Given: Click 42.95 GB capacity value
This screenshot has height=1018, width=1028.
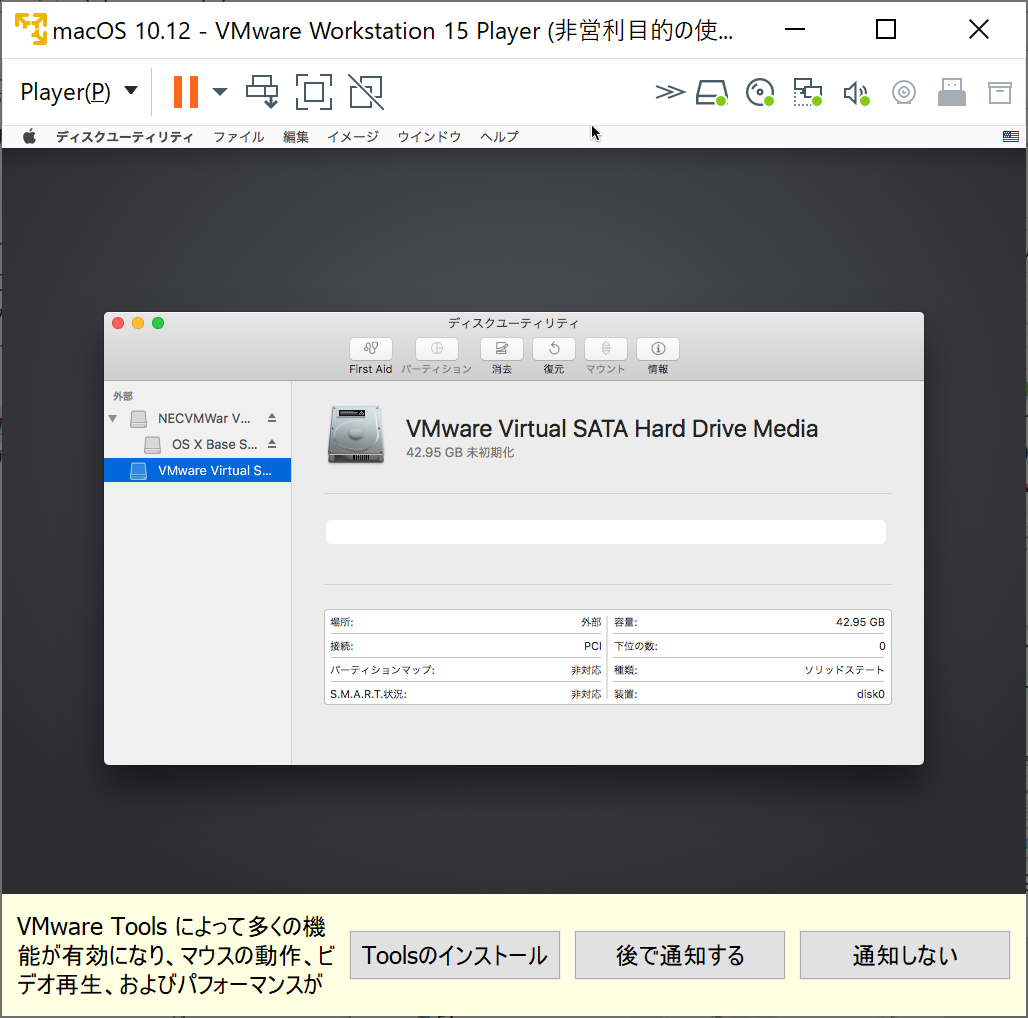Looking at the screenshot, I should tap(860, 622).
